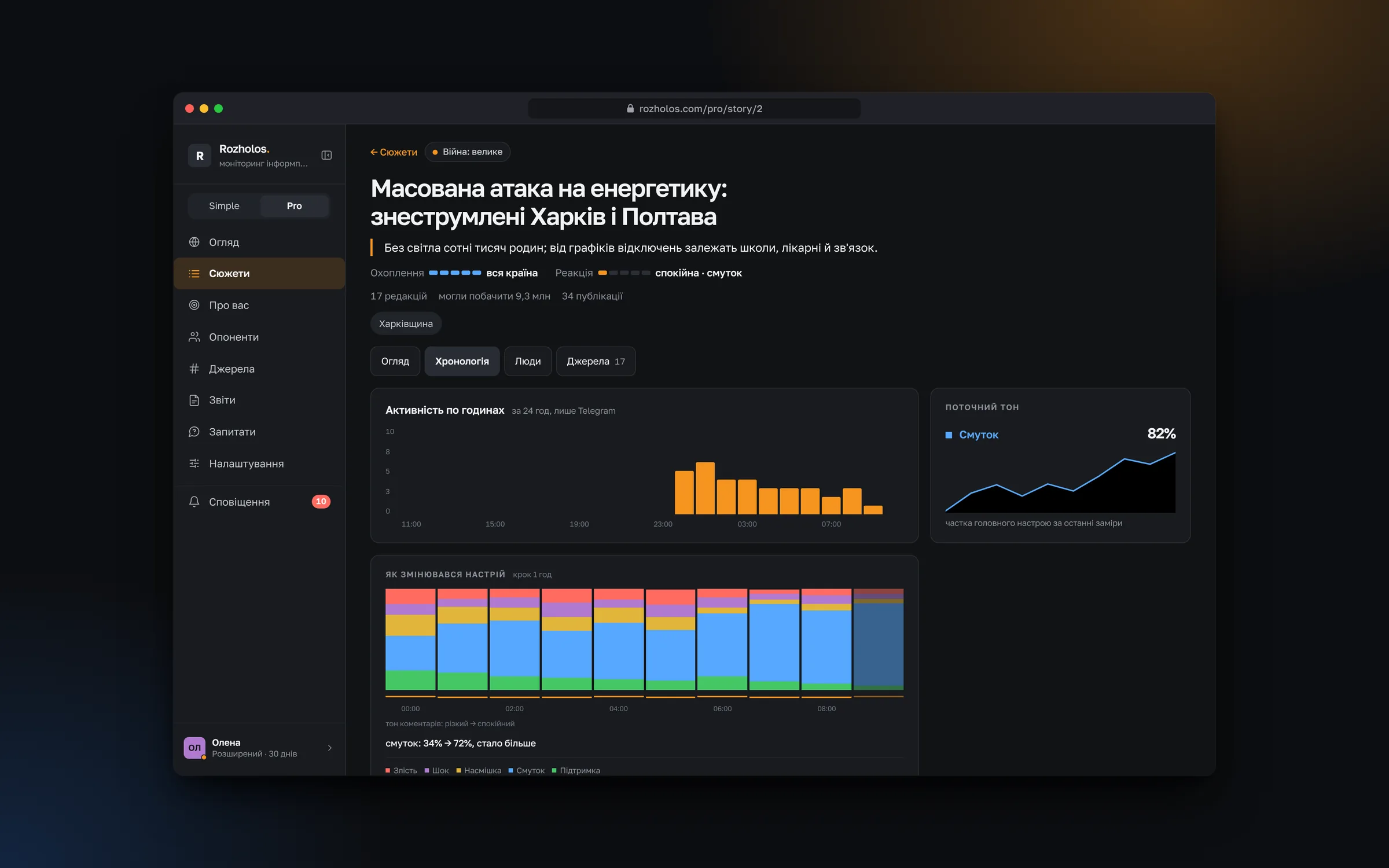Click the document icon beside Звіти

pyautogui.click(x=194, y=400)
